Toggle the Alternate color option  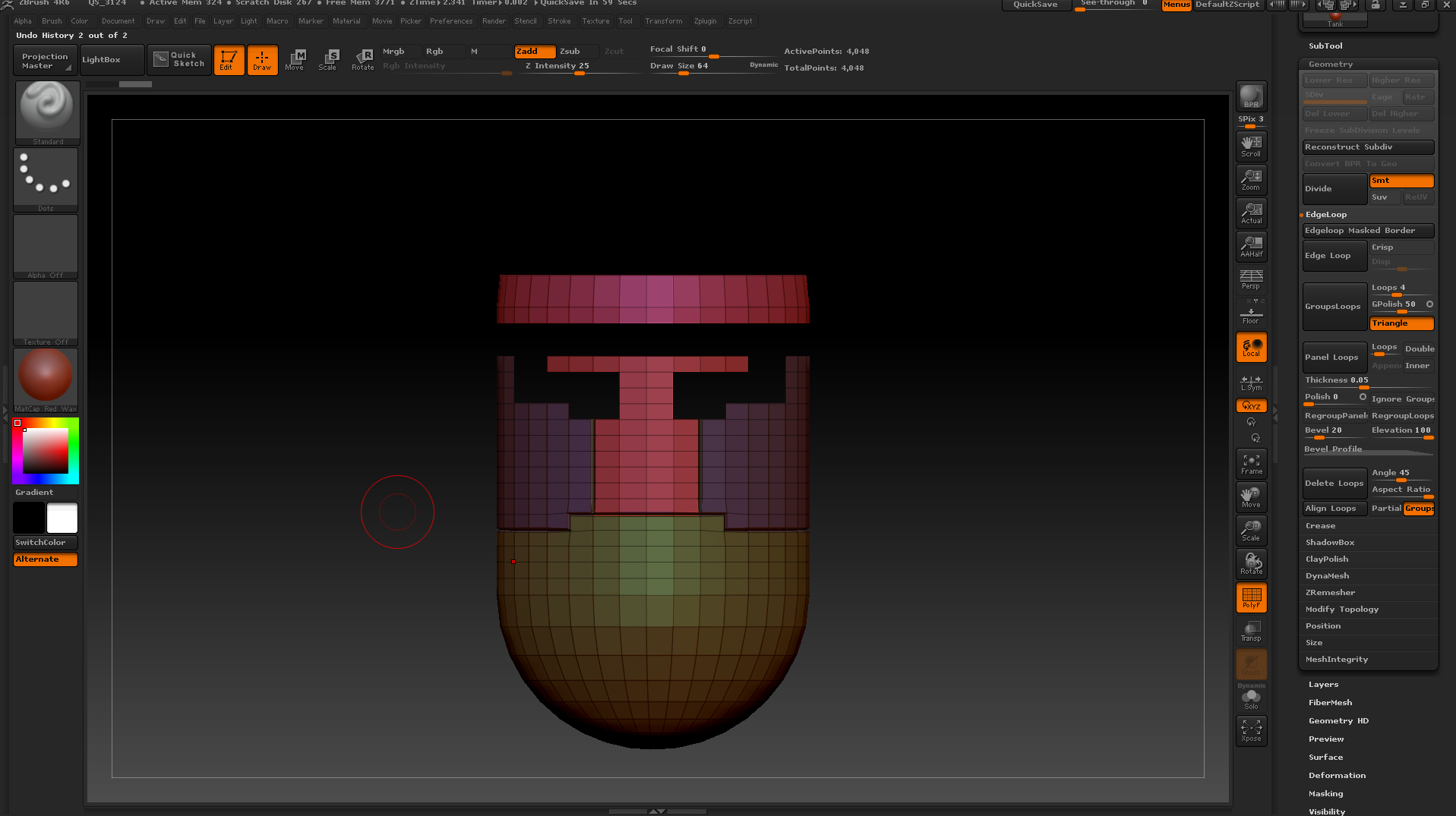46,559
